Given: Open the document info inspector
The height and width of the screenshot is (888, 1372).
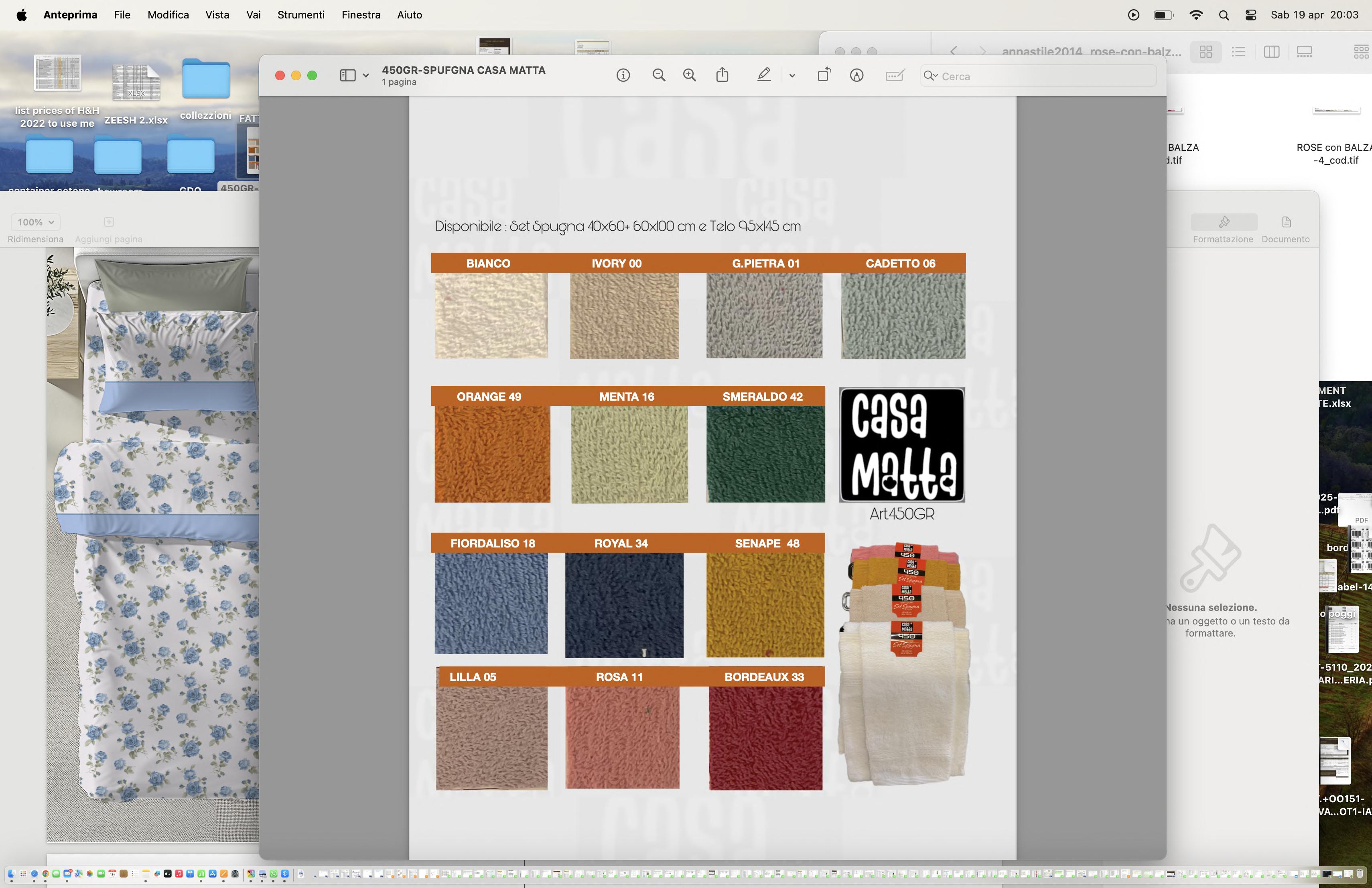Looking at the screenshot, I should (x=623, y=75).
